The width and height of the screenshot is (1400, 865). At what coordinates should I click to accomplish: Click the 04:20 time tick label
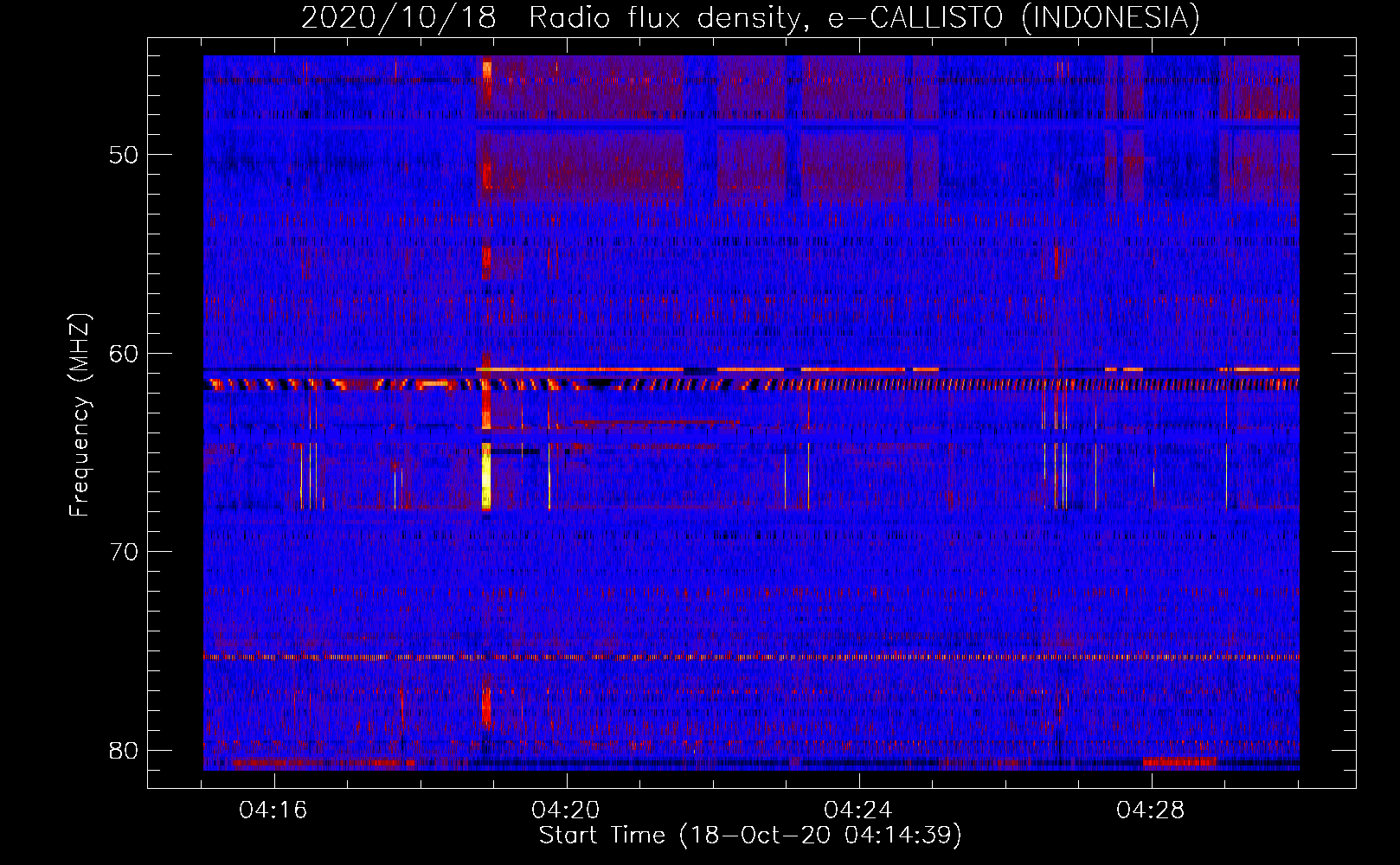pos(566,811)
